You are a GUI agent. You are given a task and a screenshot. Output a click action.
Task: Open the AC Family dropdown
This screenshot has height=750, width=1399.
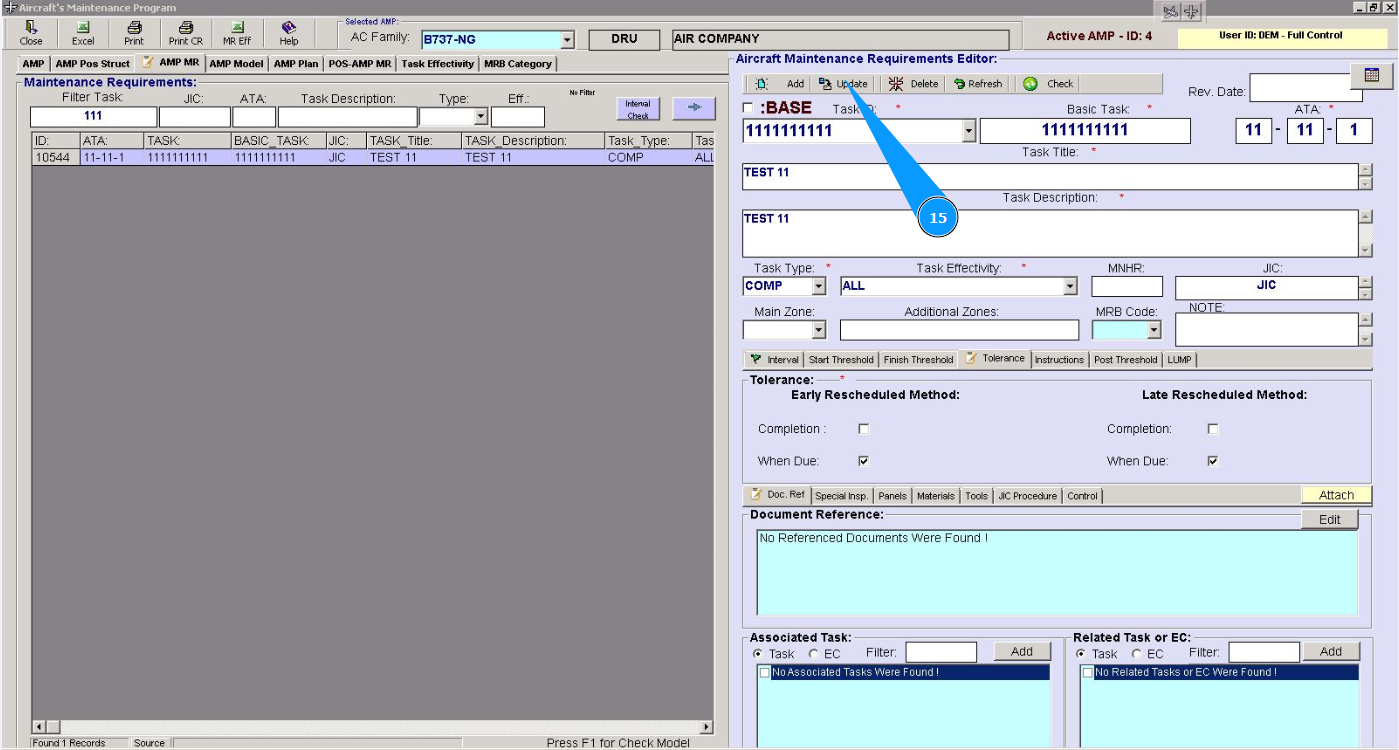tap(567, 40)
